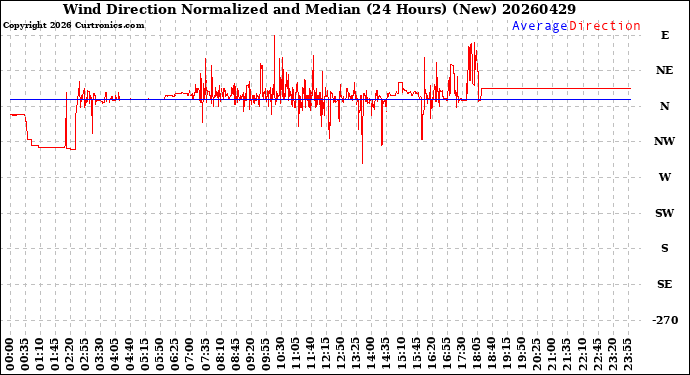The image size is (690, 375).
Task: Select the NW axis label
Action: pos(664,141)
